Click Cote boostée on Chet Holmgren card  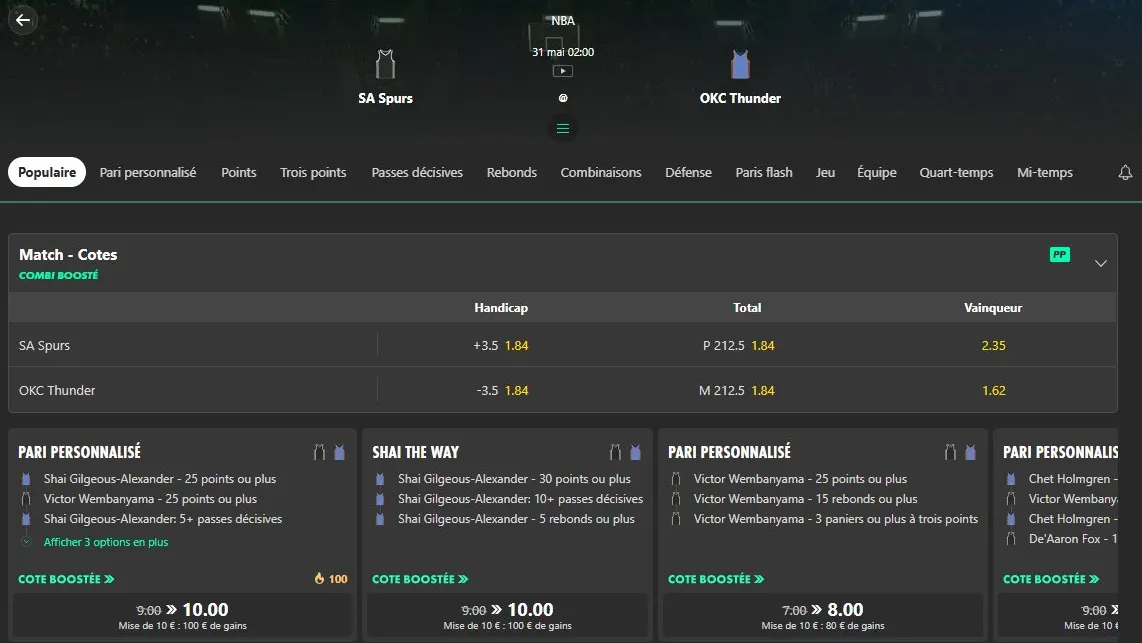coord(1051,579)
